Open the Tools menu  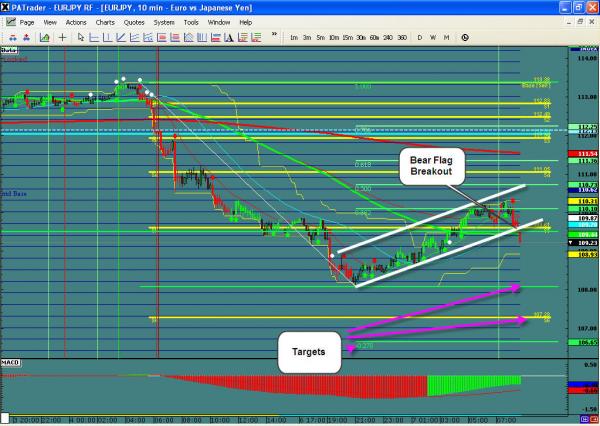tap(190, 22)
